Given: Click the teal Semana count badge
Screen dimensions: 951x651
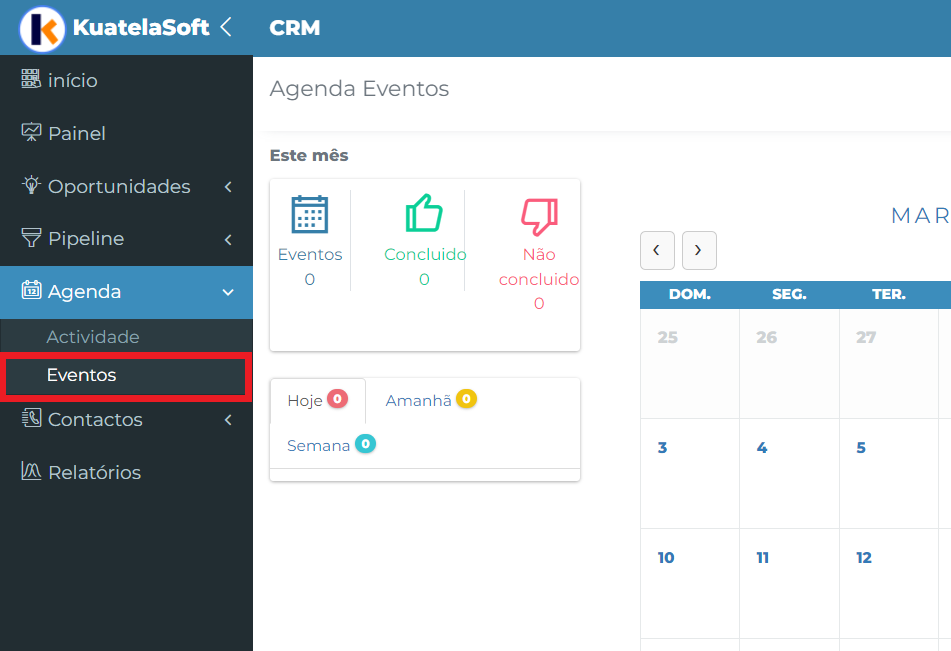Looking at the screenshot, I should click(x=365, y=444).
